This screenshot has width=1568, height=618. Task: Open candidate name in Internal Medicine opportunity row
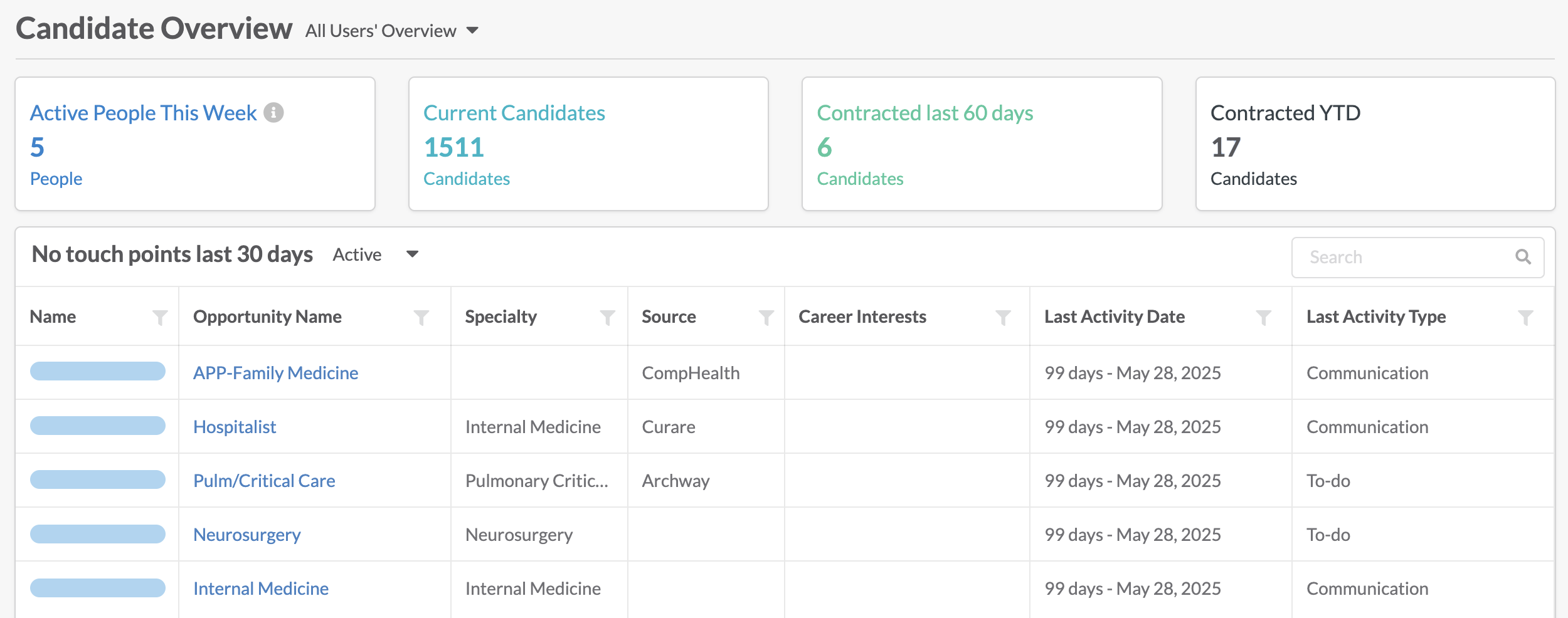click(98, 588)
